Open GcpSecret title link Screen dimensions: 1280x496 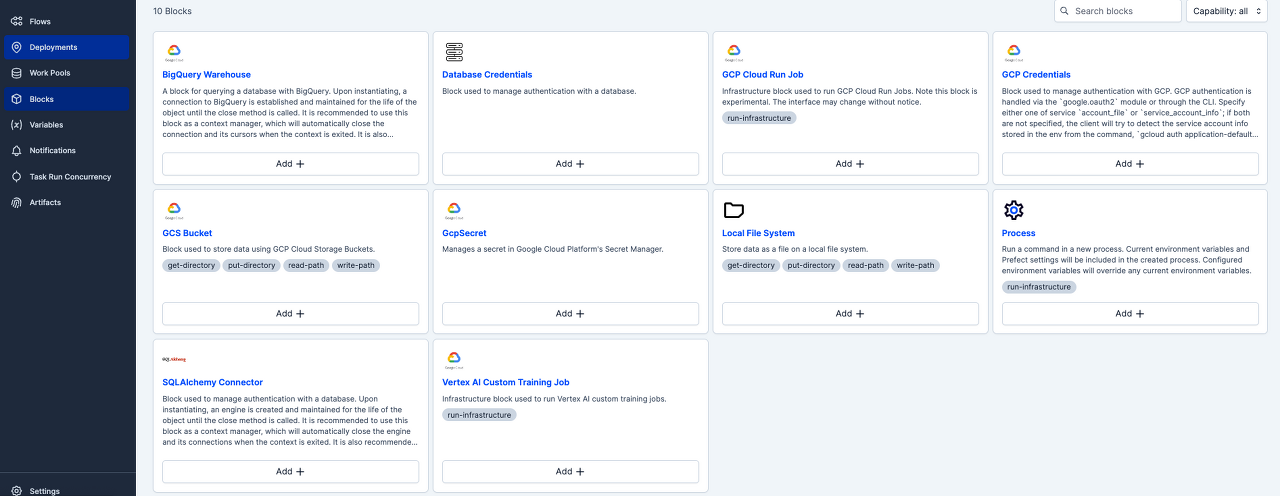[x=464, y=233]
